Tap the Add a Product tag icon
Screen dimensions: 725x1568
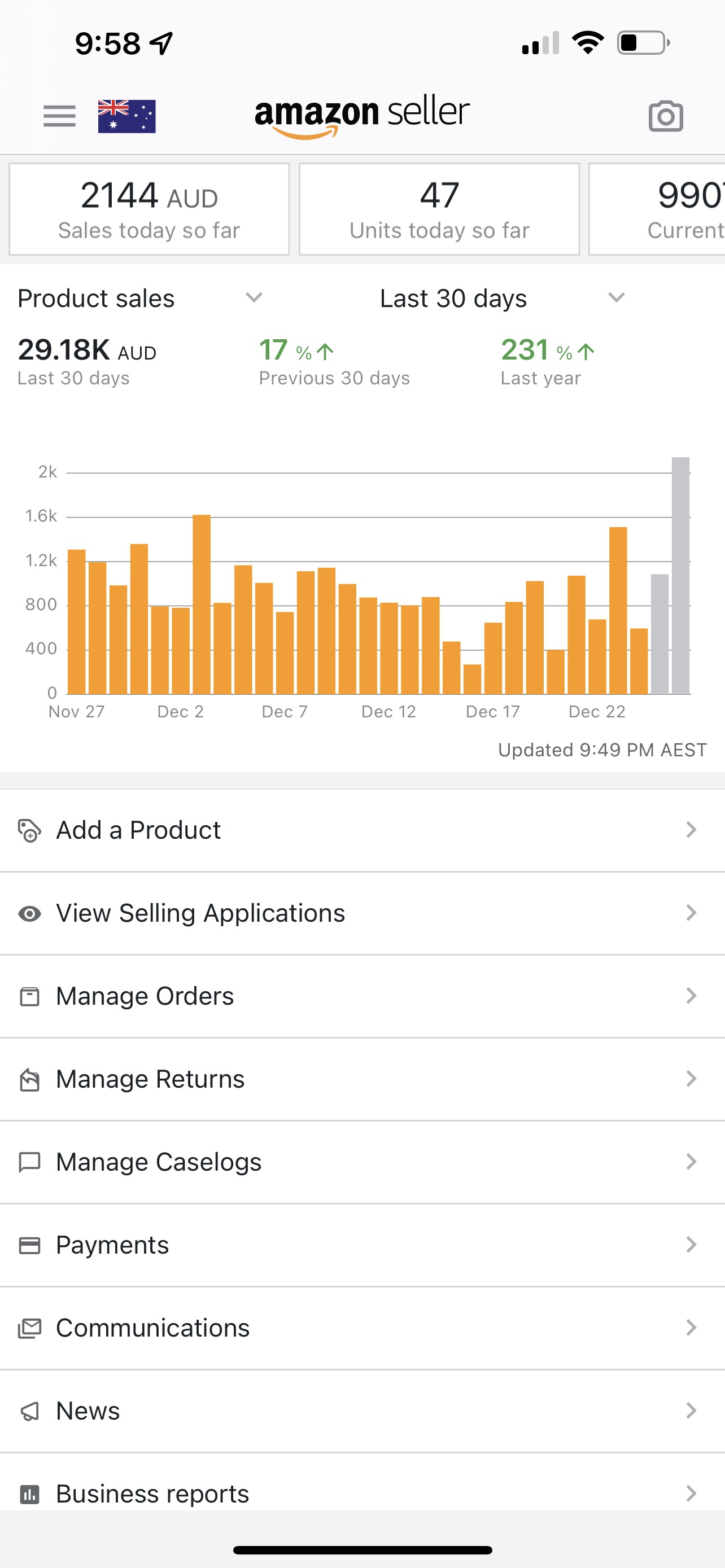(29, 830)
